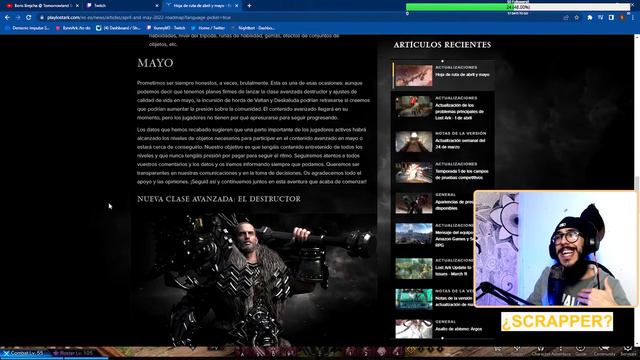The width and height of the screenshot is (640, 360).
Task: Click thumbnail of Apariencias de prueba article
Action: [413, 203]
